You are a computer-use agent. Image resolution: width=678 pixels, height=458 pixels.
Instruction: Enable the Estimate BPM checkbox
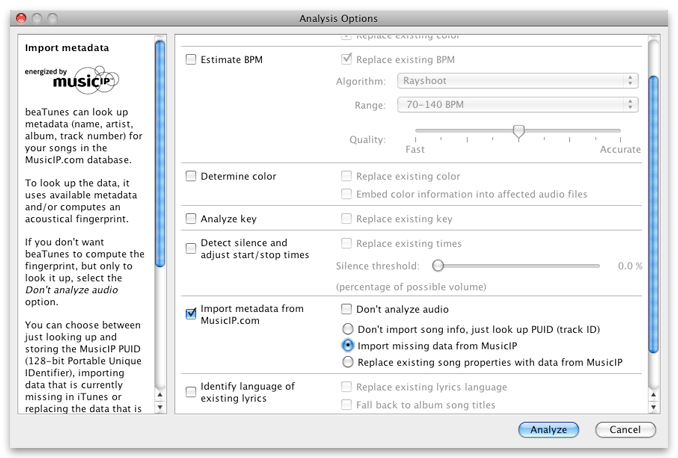pos(191,59)
